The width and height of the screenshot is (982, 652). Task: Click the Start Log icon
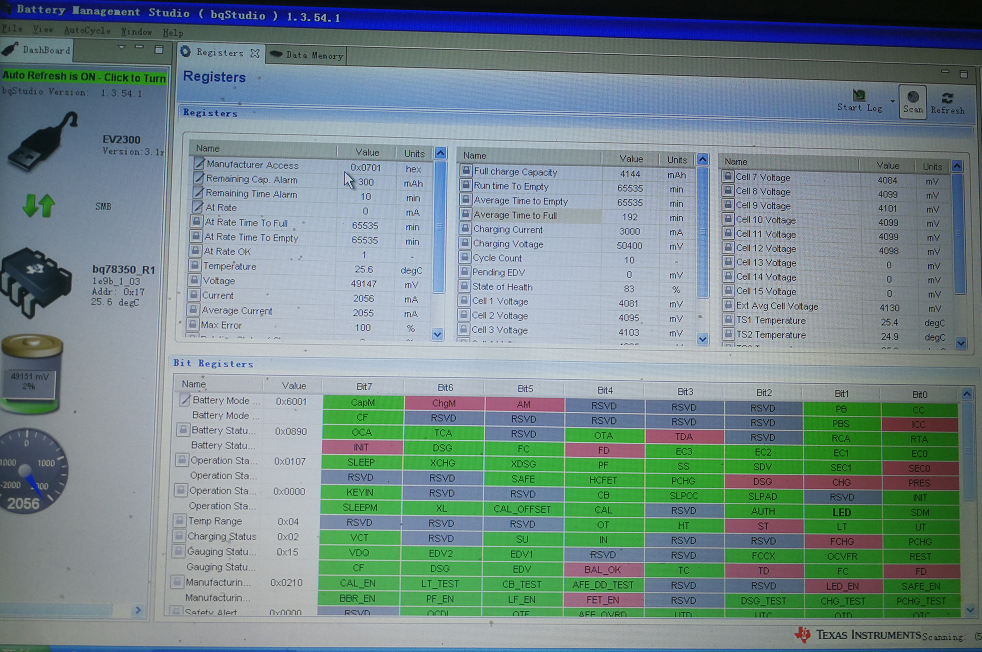(859, 95)
